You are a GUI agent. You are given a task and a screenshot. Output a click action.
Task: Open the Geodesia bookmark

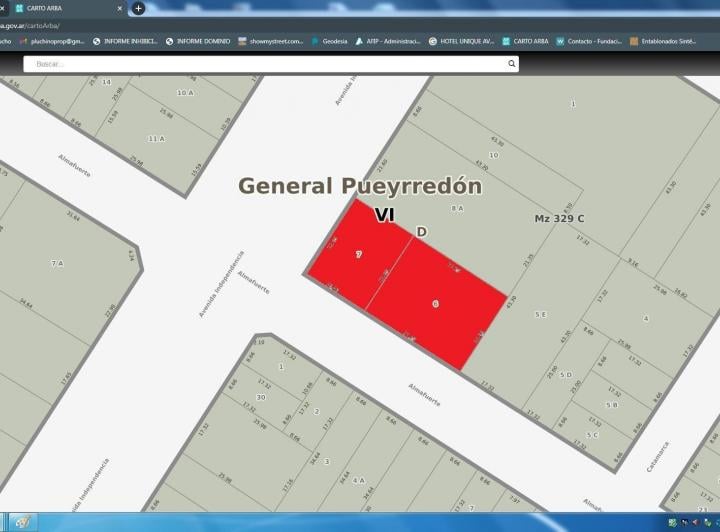pyautogui.click(x=330, y=41)
